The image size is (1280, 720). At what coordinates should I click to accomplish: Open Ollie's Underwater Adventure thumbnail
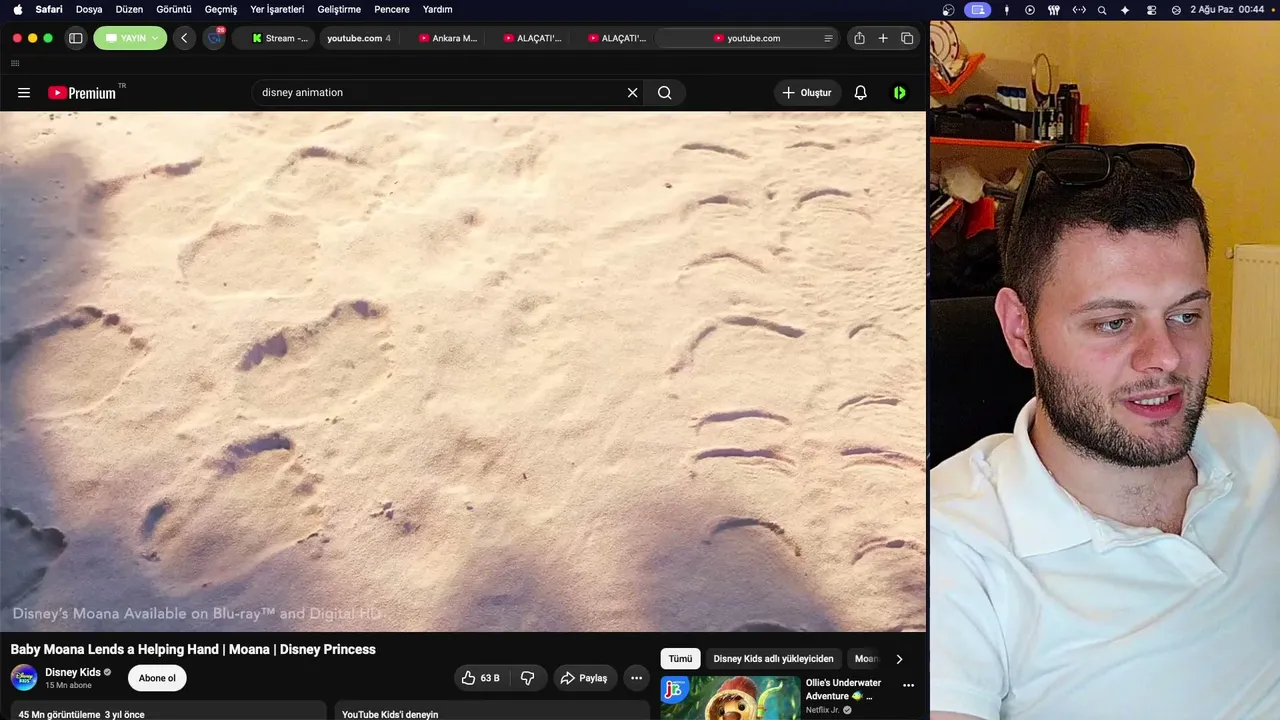(730, 698)
